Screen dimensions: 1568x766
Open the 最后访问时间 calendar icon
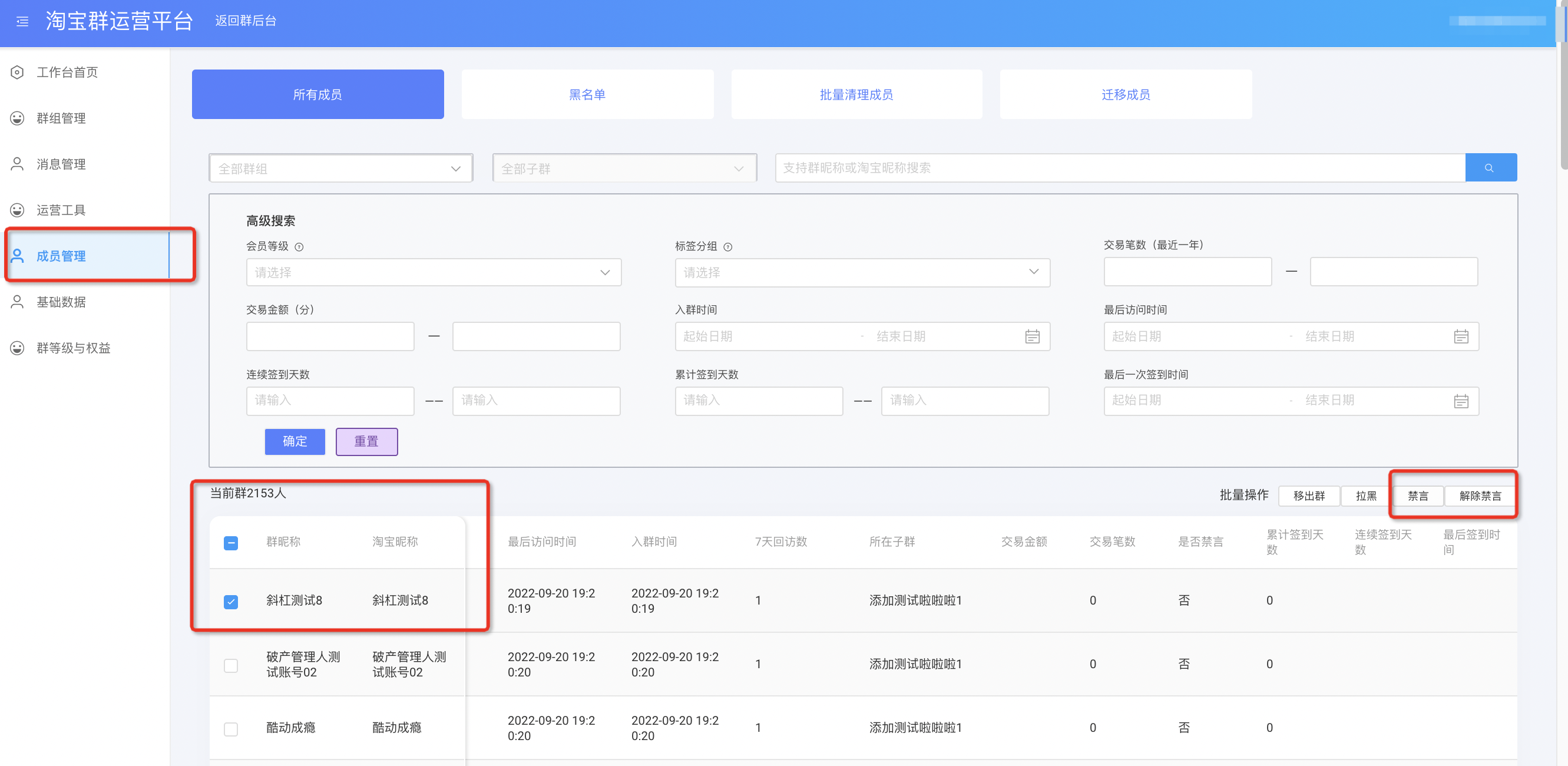point(1461,336)
